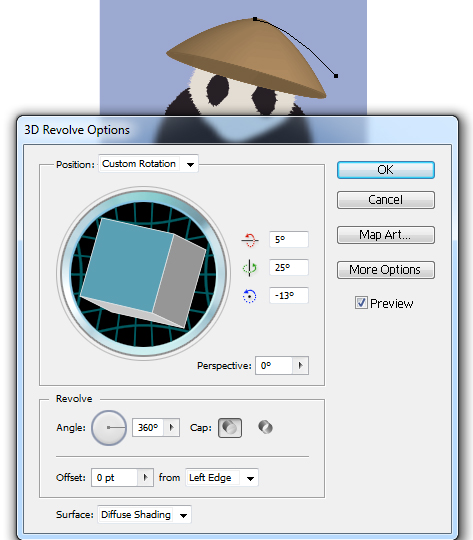This screenshot has height=540, width=473.
Task: Open the Surface shading dropdown
Action: (x=144, y=515)
